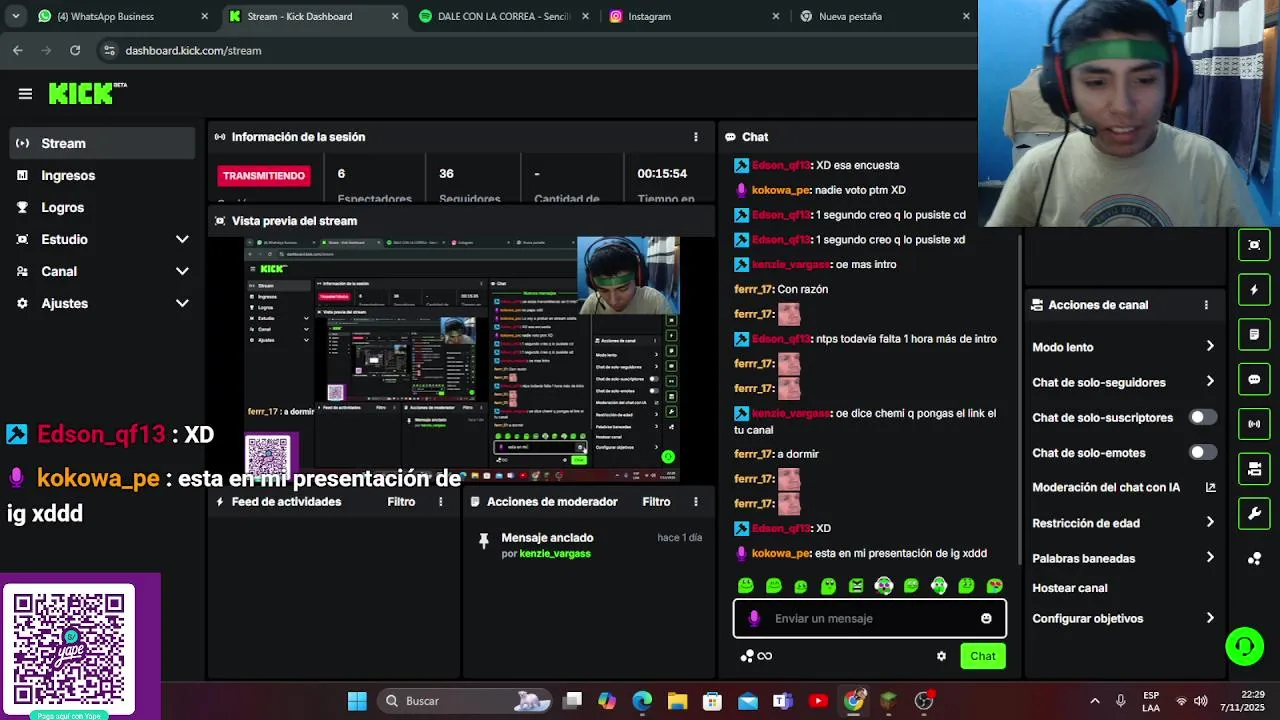The image size is (1280, 720).
Task: Open the notes panel icon in right sidebar
Action: coord(1254,334)
